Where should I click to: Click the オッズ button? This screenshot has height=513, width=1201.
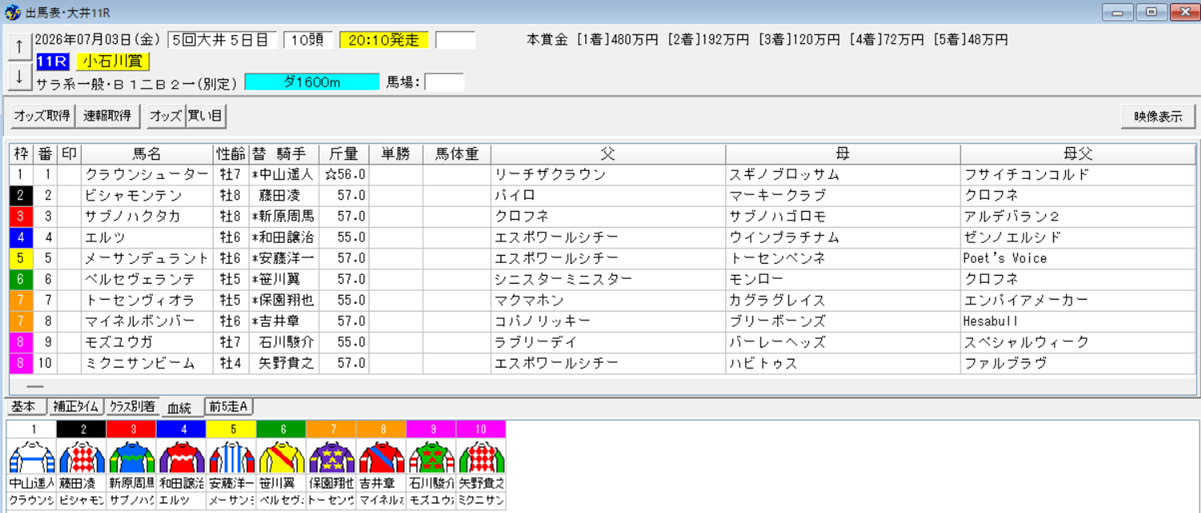click(x=165, y=116)
